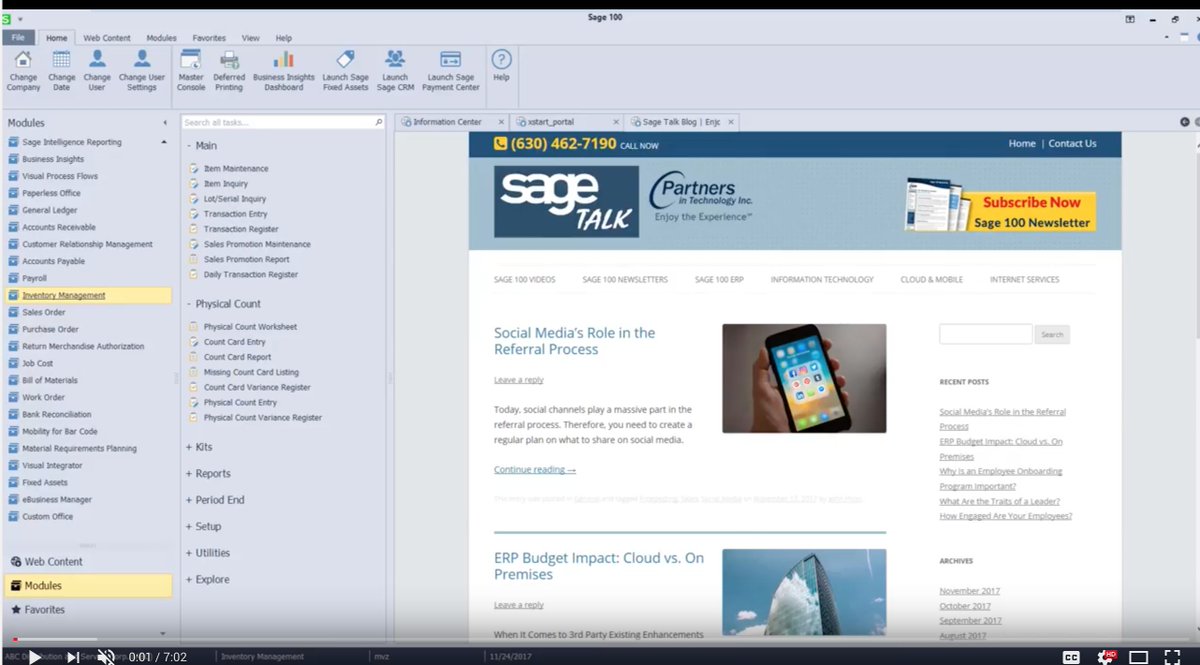1200x665 pixels.
Task: Click the search magnifier in task search
Action: point(378,122)
